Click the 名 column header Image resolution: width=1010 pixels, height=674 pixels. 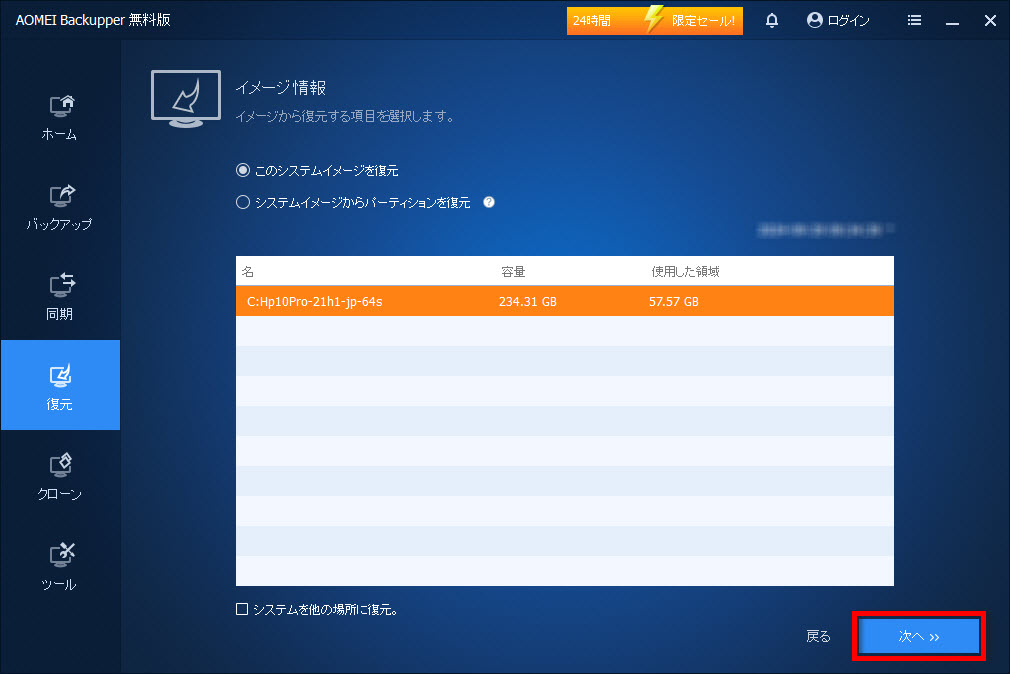point(248,271)
